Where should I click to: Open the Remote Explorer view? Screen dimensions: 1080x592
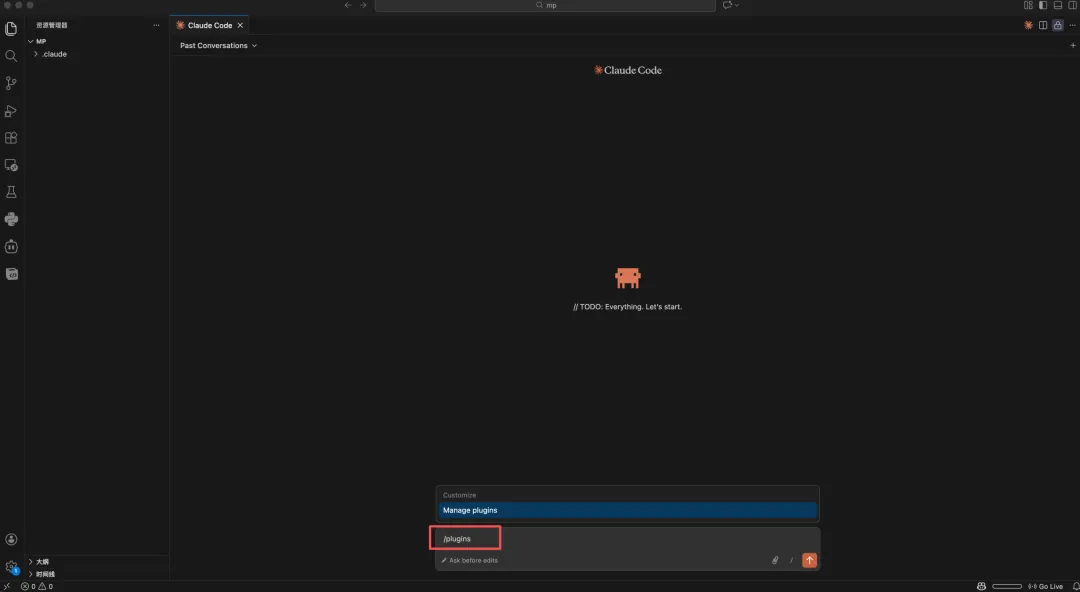click(x=11, y=165)
